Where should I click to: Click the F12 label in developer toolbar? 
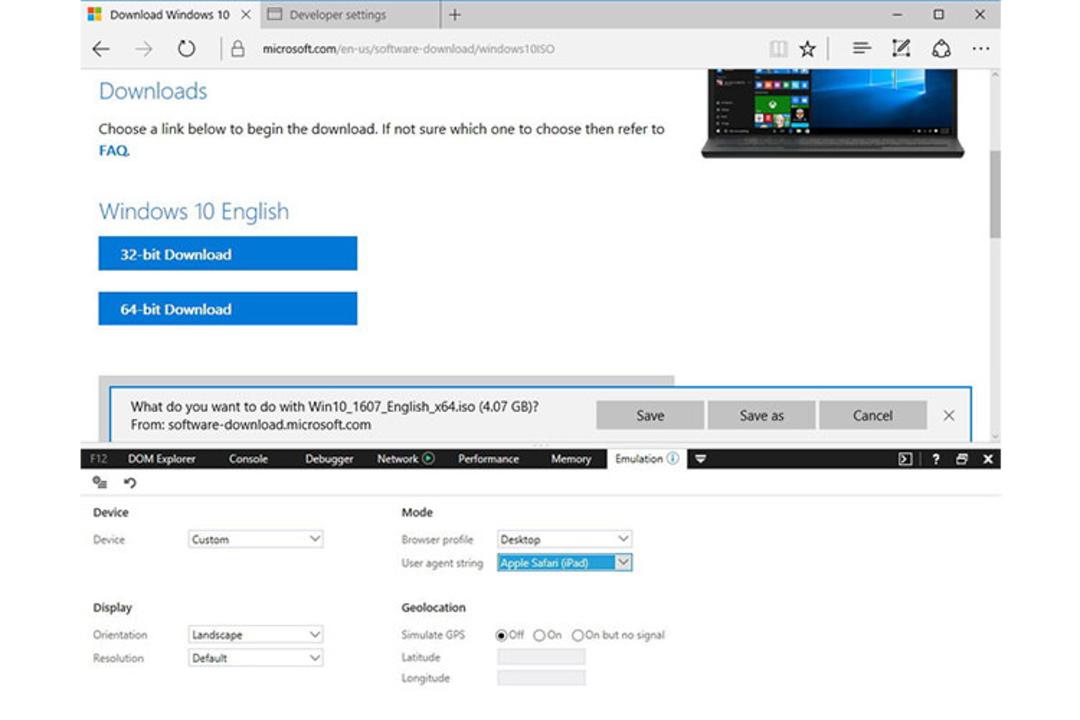[x=98, y=459]
